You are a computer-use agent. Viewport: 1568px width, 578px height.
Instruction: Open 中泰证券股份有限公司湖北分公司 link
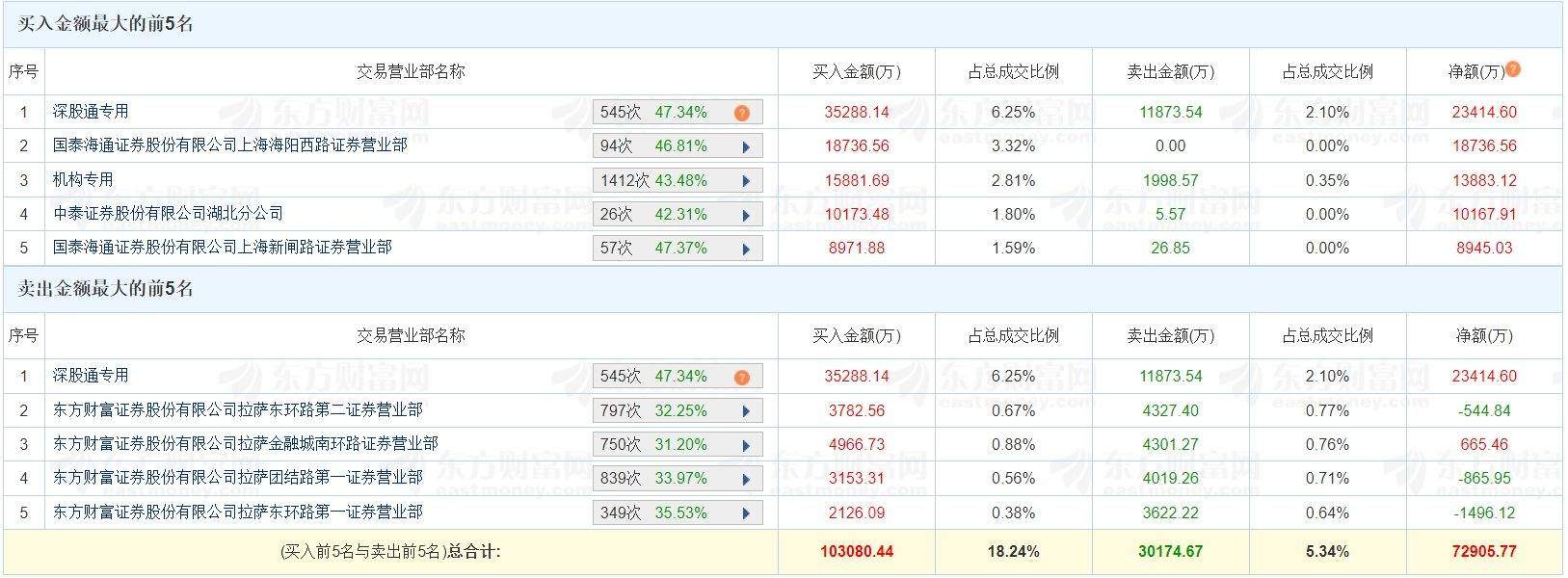[x=168, y=213]
